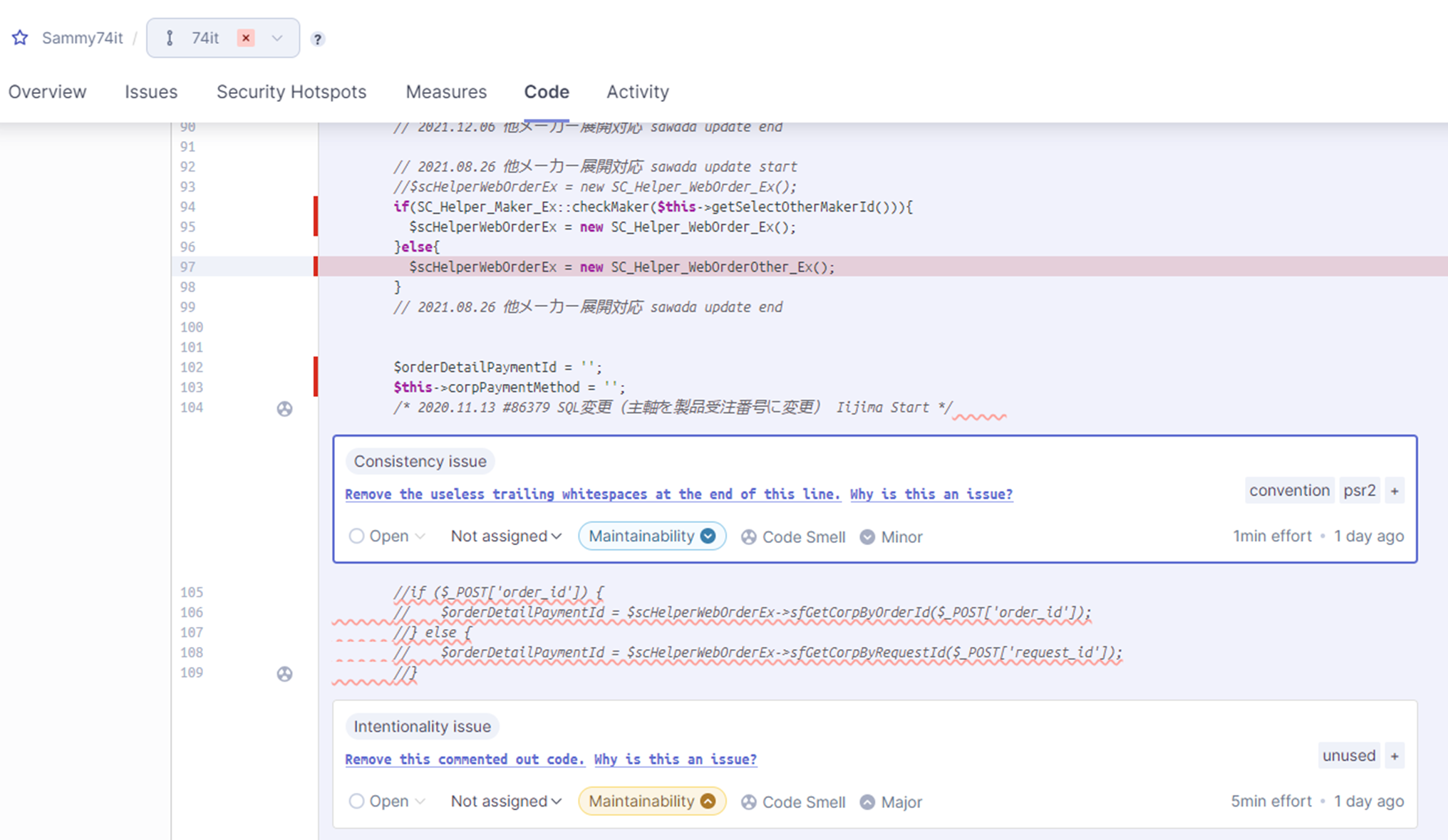Expand the 74it branch dropdown chevron
1448x840 pixels.
pyautogui.click(x=277, y=38)
